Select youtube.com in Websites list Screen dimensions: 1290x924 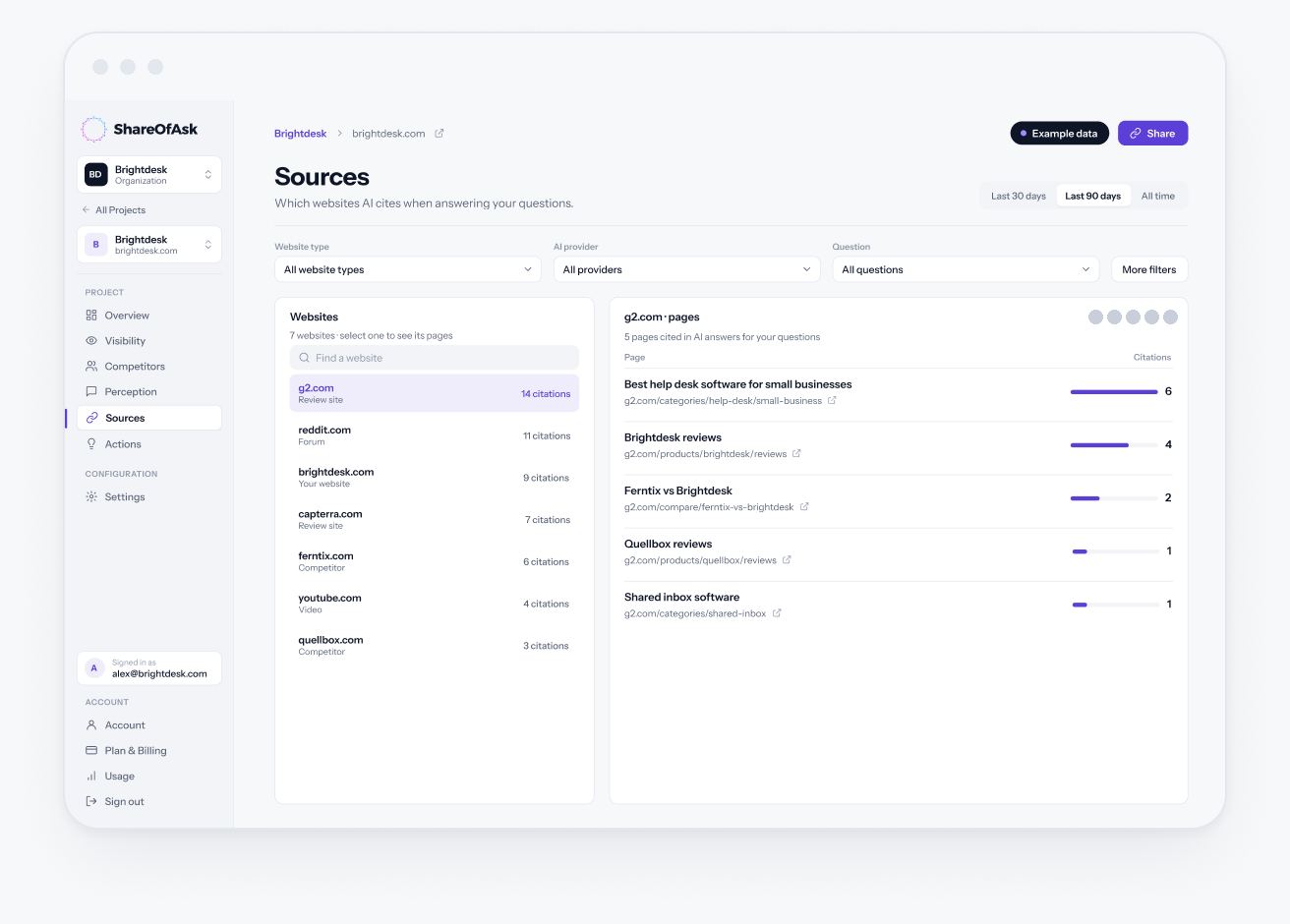click(434, 604)
